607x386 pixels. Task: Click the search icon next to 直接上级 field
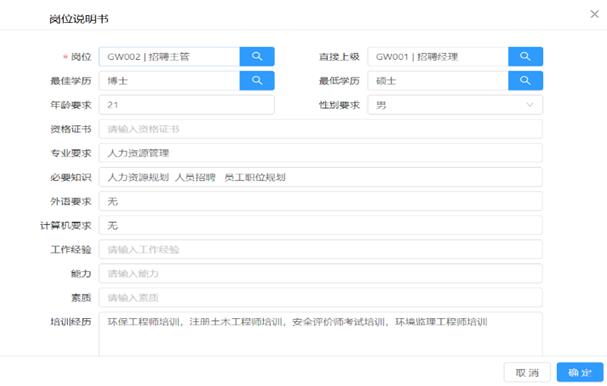click(525, 57)
